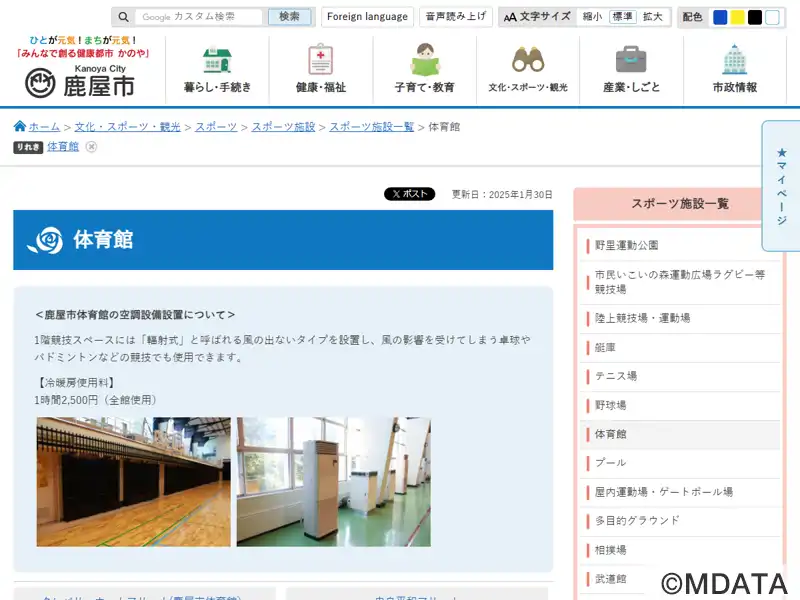Viewport: 800px width, 600px height.
Task: Set text size to 縮小
Action: click(592, 17)
